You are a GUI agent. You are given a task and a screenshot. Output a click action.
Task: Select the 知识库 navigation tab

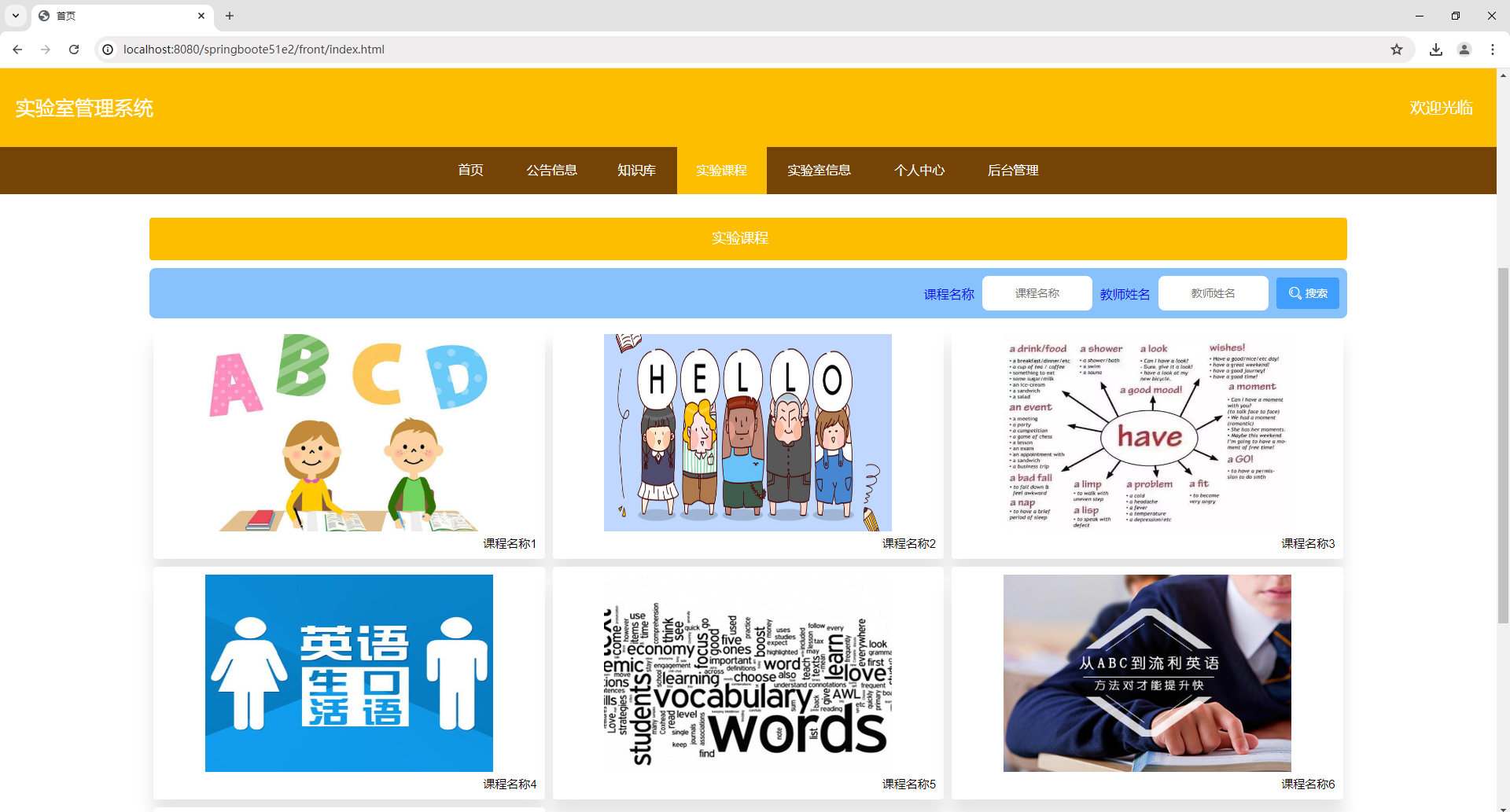tap(636, 170)
